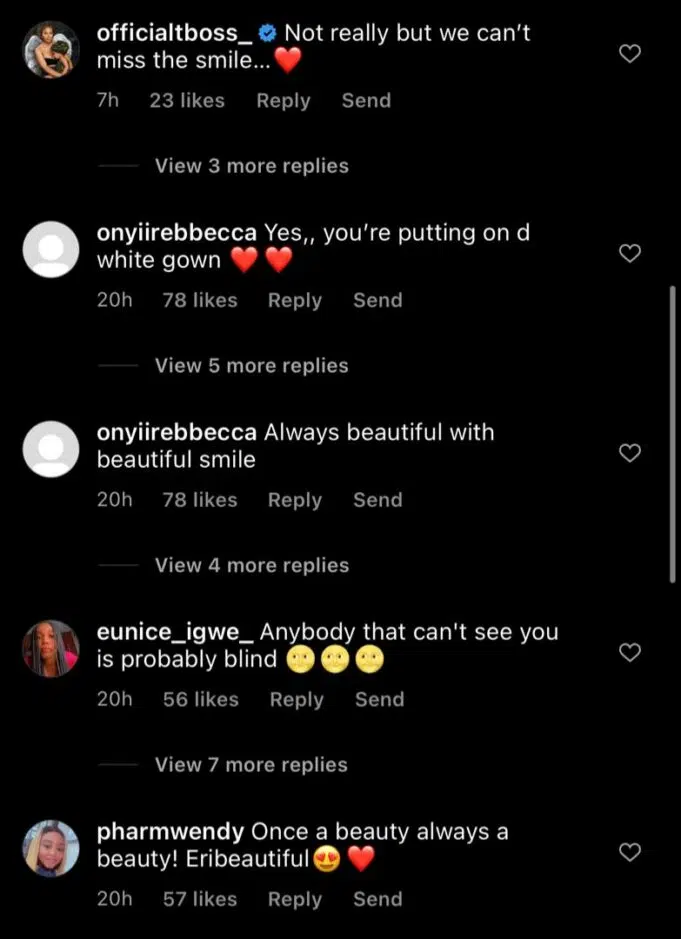The height and width of the screenshot is (939, 681).
Task: Reply to eunice_igwe_ comment
Action: tap(296, 700)
